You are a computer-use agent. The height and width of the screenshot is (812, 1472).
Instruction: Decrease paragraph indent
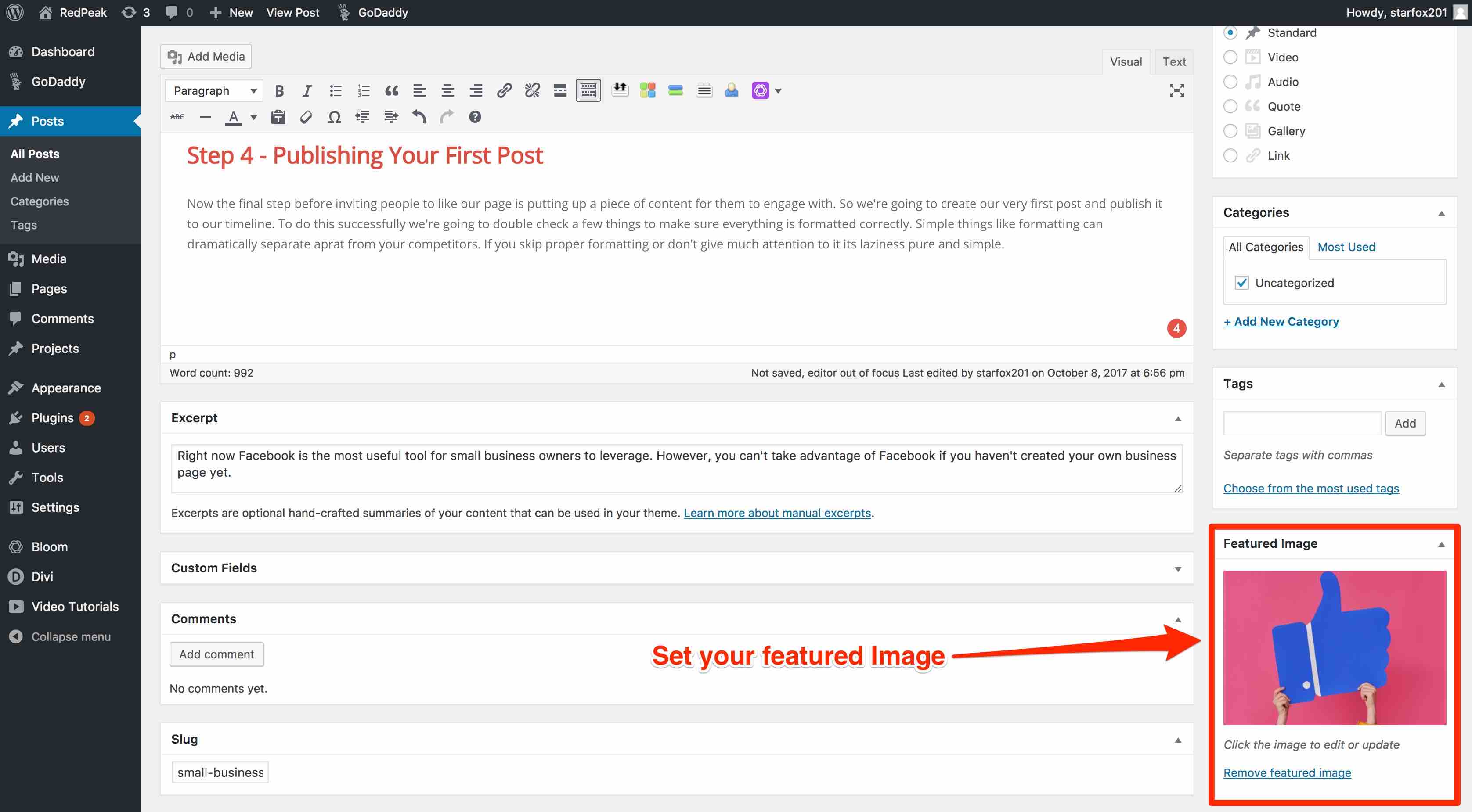(x=362, y=117)
